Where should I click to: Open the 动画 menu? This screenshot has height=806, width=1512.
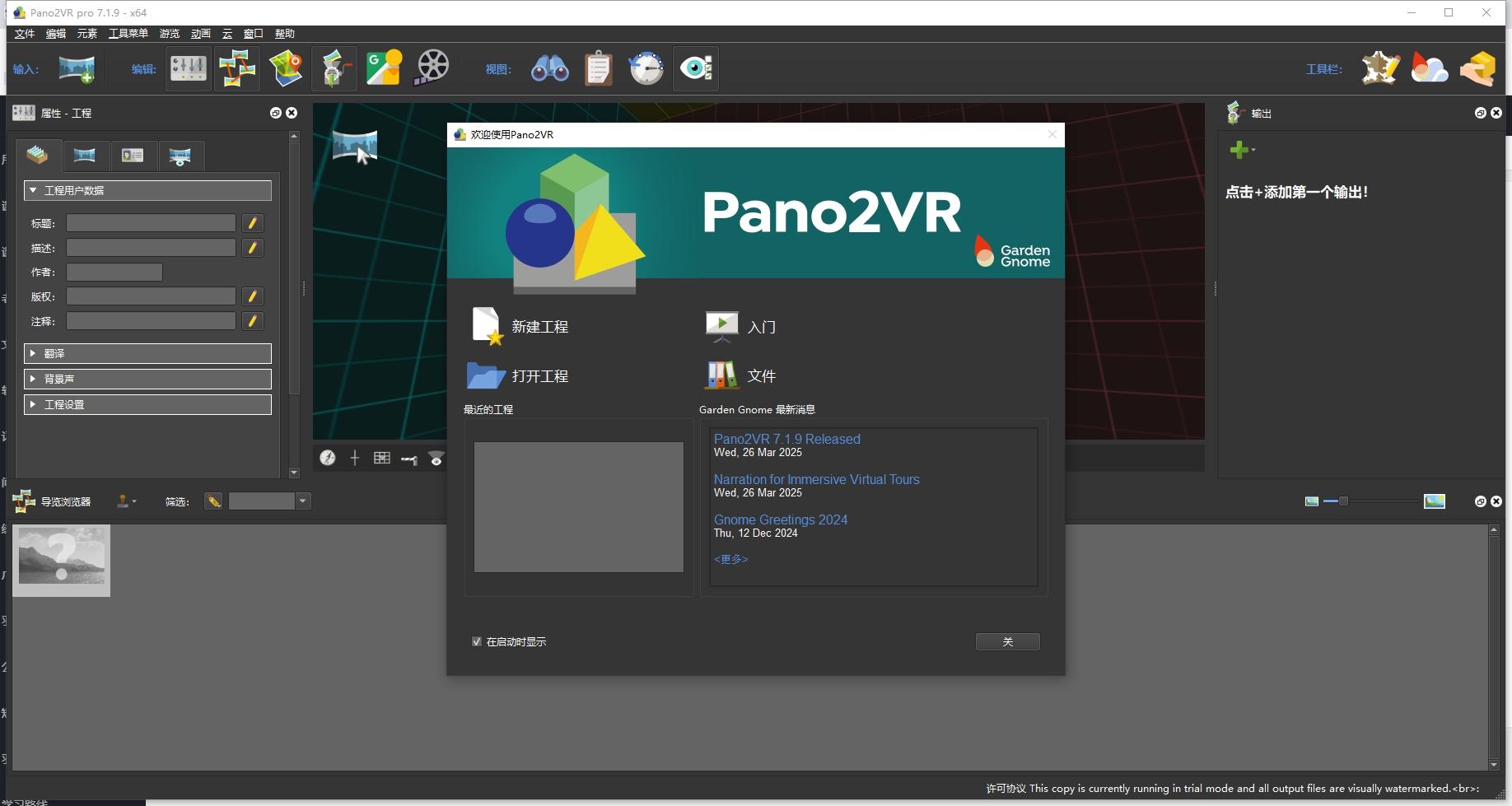tap(200, 34)
